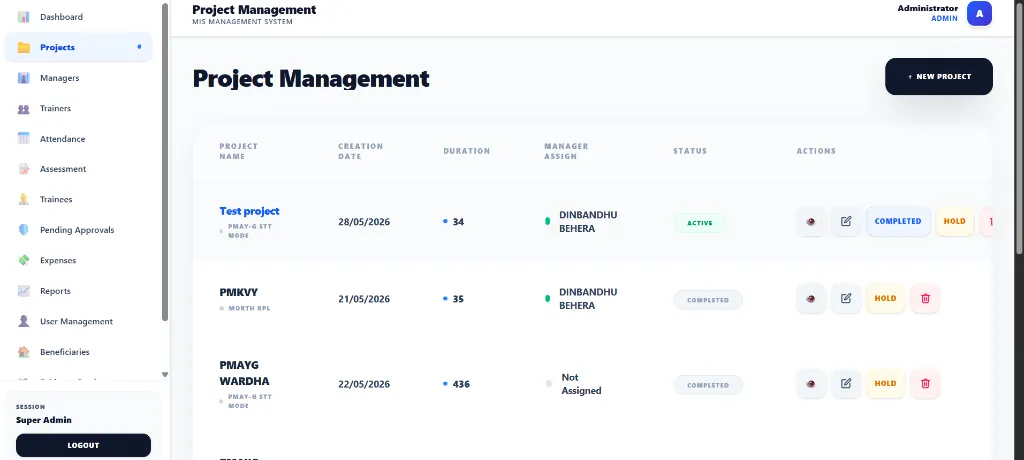
Task: Open the Administrator avatar menu
Action: [979, 14]
